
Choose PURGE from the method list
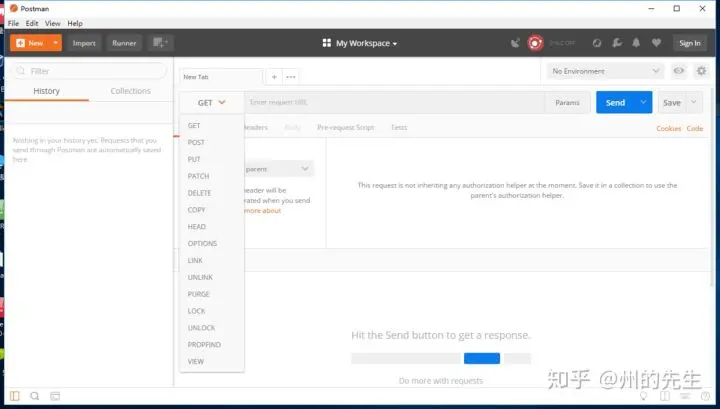point(212,294)
